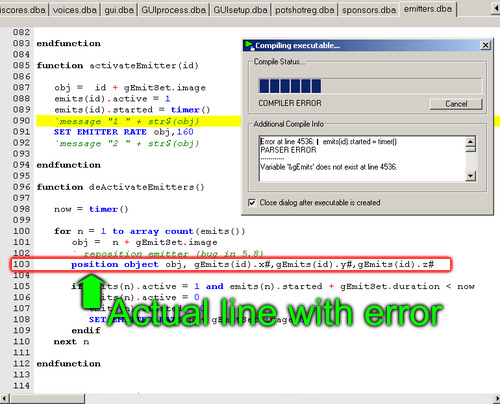The height and width of the screenshot is (404, 500).
Task: Click 'endfunction' on line 112
Action: (68, 364)
